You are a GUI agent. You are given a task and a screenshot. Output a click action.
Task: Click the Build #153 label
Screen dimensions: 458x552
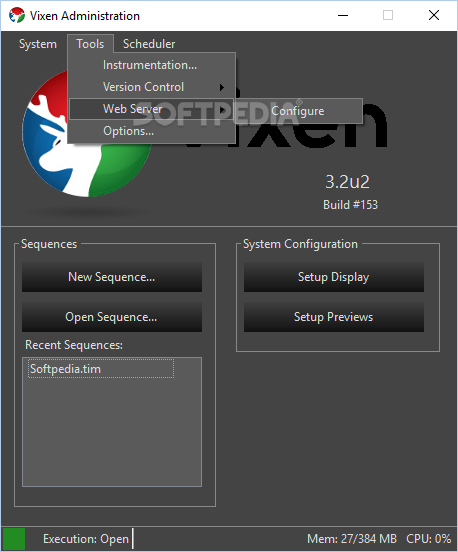pyautogui.click(x=350, y=205)
